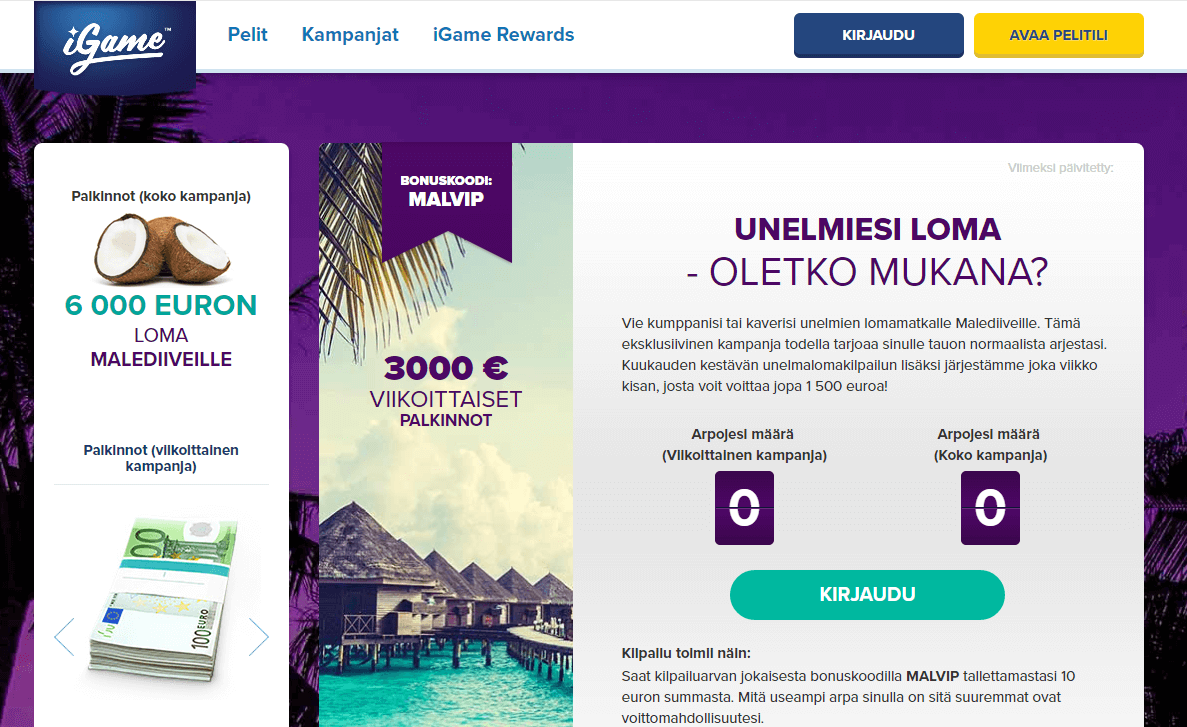Click the BONUSKOODI: MALVIP ribbon
The image size is (1187, 727).
[447, 201]
